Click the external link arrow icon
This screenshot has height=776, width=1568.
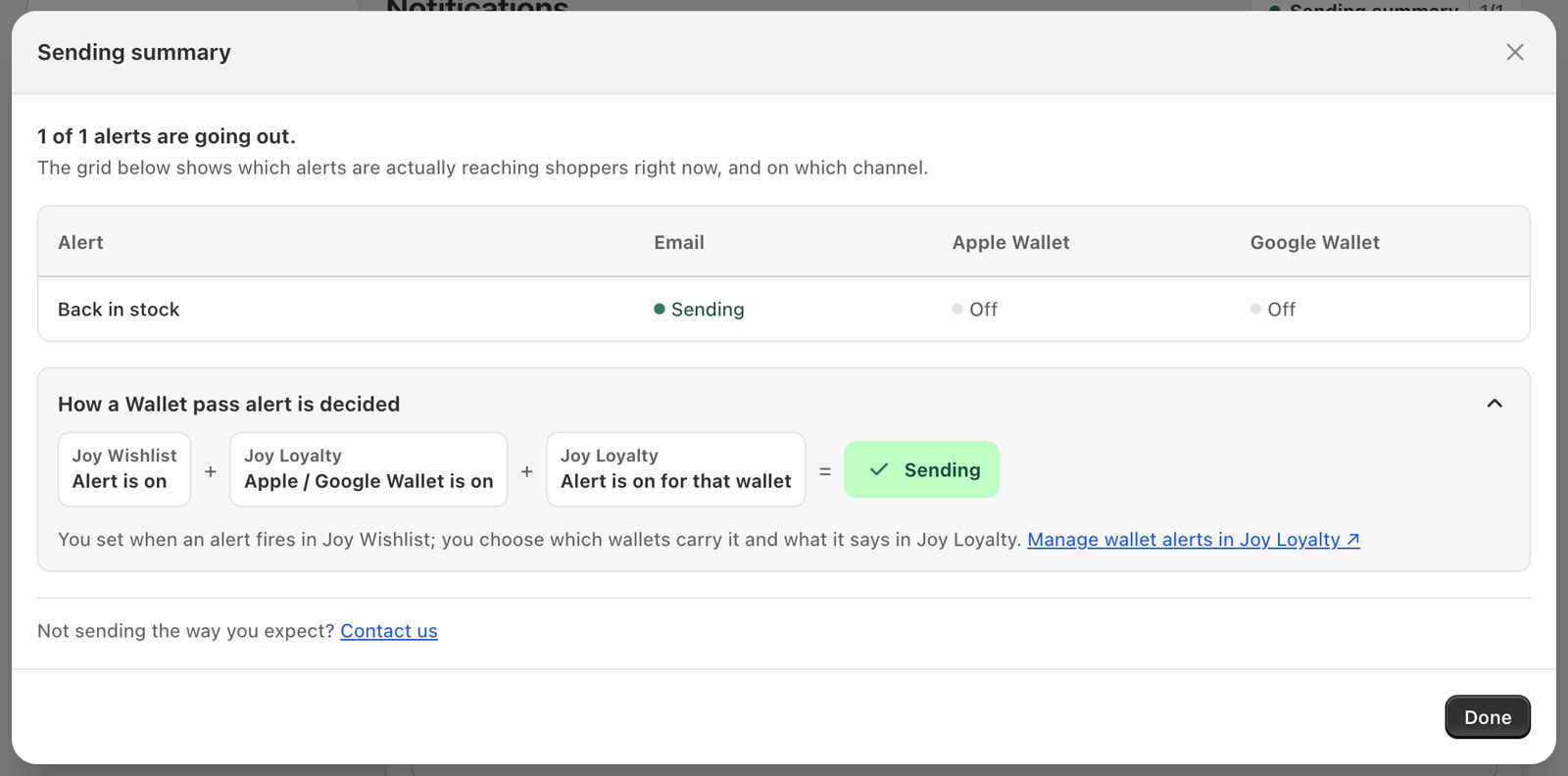1353,540
